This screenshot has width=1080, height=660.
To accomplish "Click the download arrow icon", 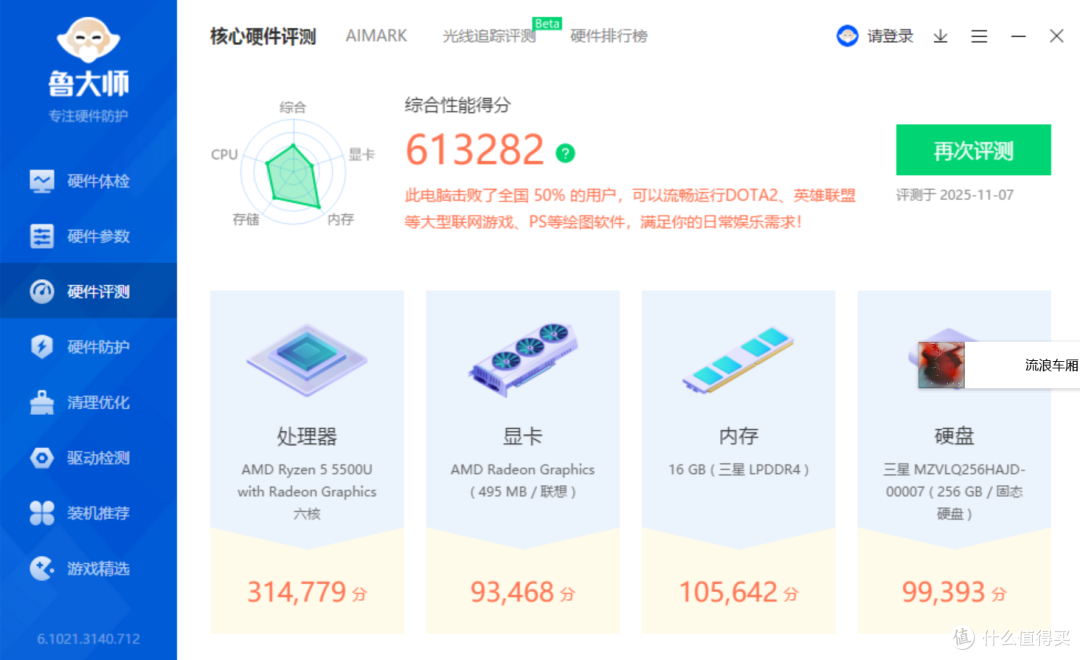I will click(940, 37).
